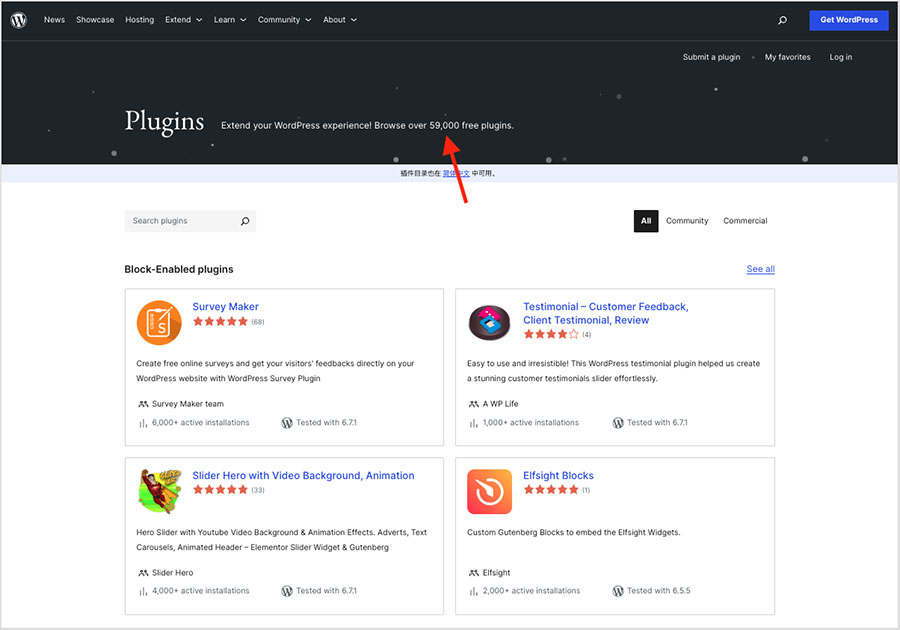Image resolution: width=900 pixels, height=630 pixels.
Task: Click the bar chart icon next to 6,000+ installations
Action: tap(143, 423)
